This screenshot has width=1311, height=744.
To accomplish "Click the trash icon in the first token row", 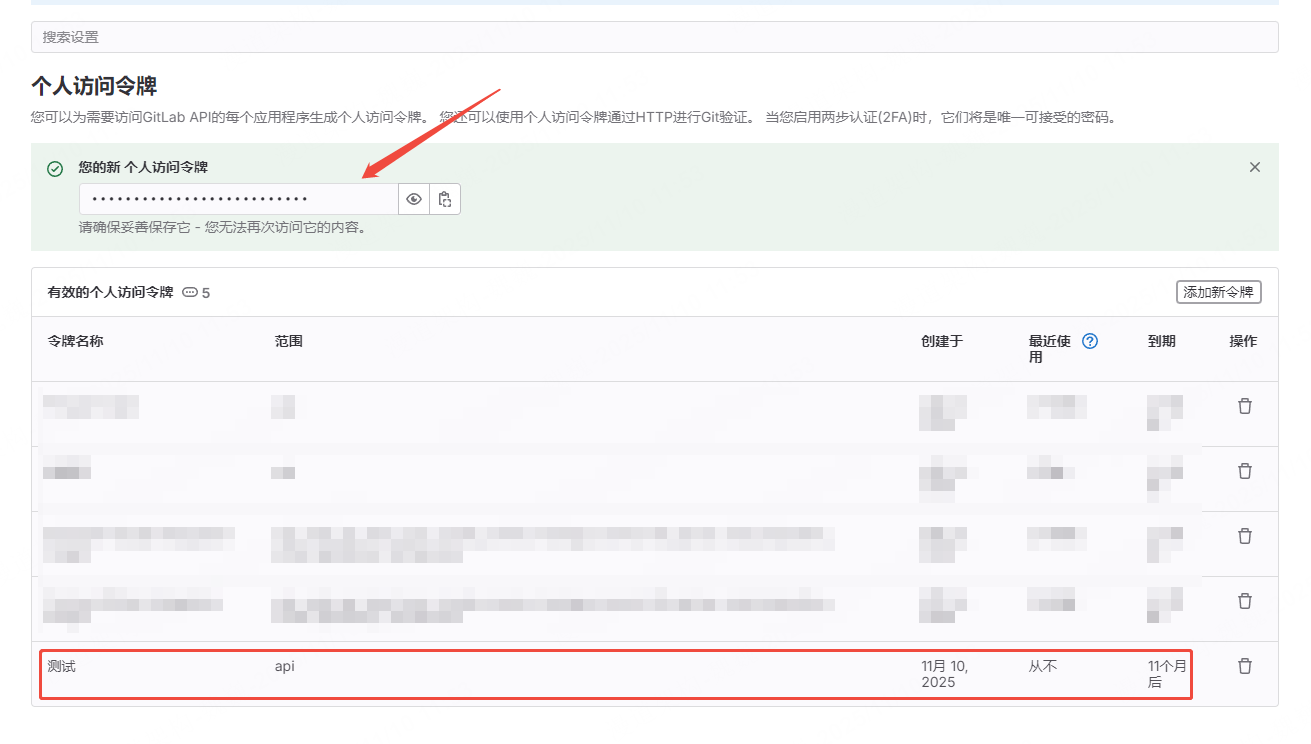I will click(x=1245, y=406).
